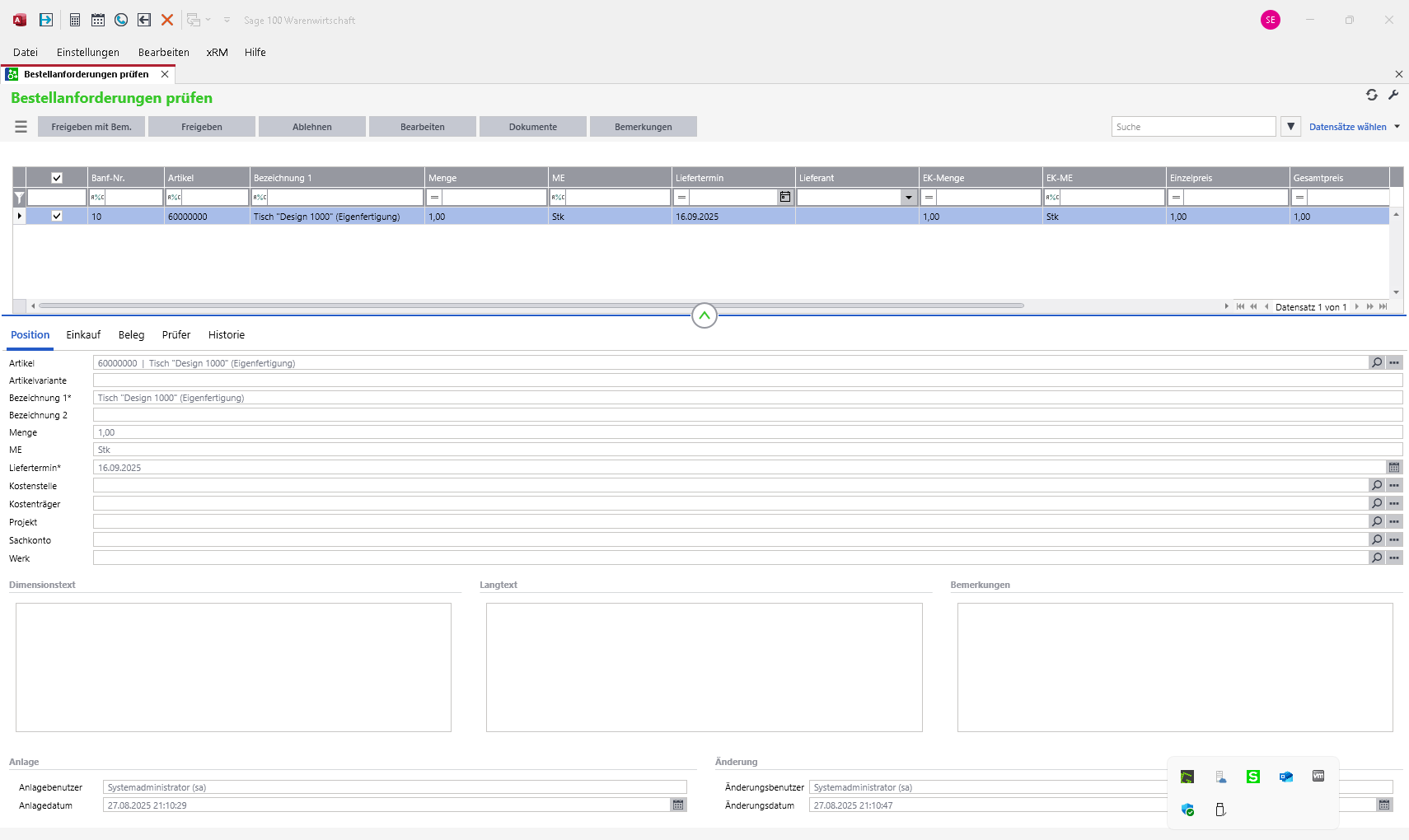Click the Freigeben button
This screenshot has width=1409, height=840.
(x=202, y=127)
